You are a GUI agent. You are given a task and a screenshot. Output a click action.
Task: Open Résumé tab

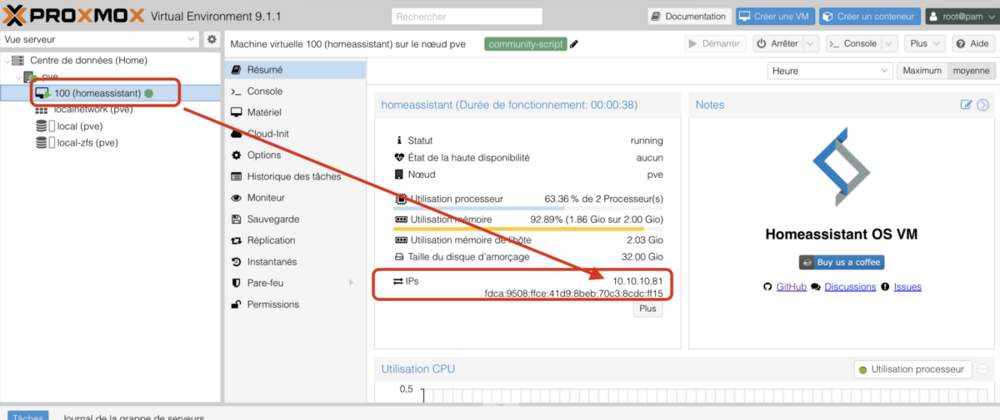coord(295,69)
